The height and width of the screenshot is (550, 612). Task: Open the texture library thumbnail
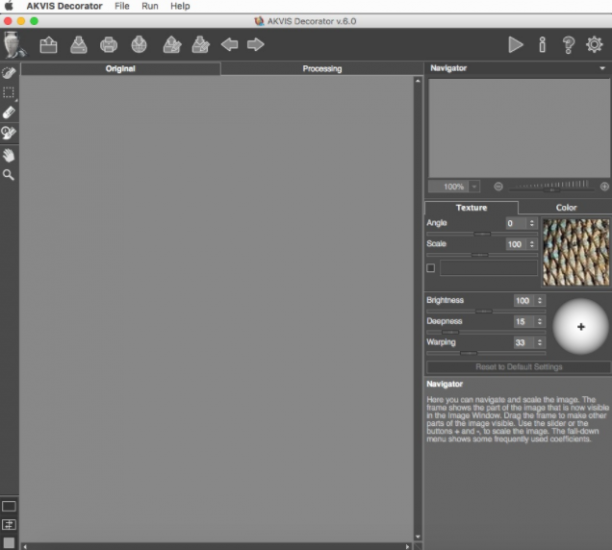(x=576, y=252)
